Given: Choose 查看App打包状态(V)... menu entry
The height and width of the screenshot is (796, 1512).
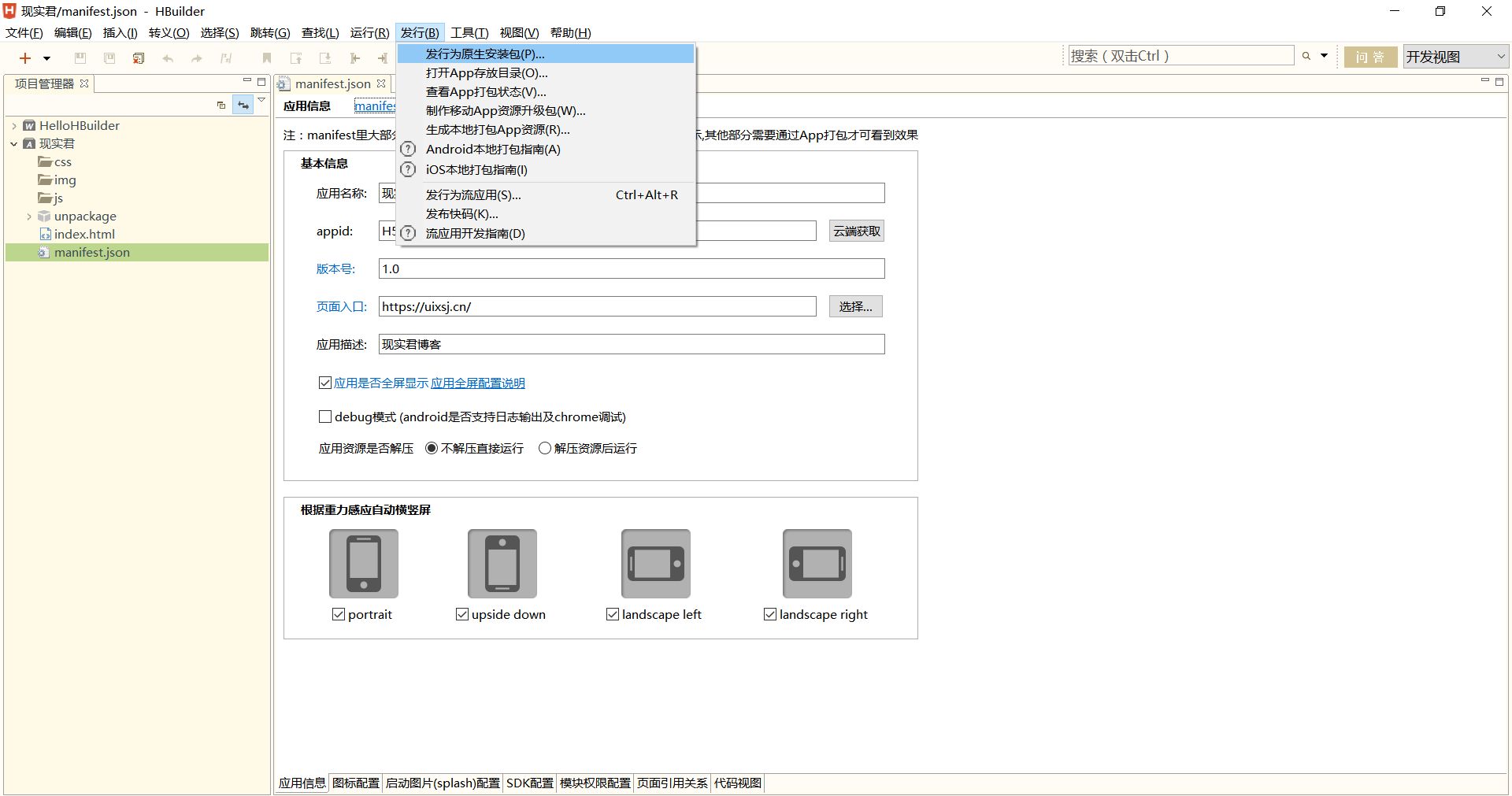Looking at the screenshot, I should point(545,92).
